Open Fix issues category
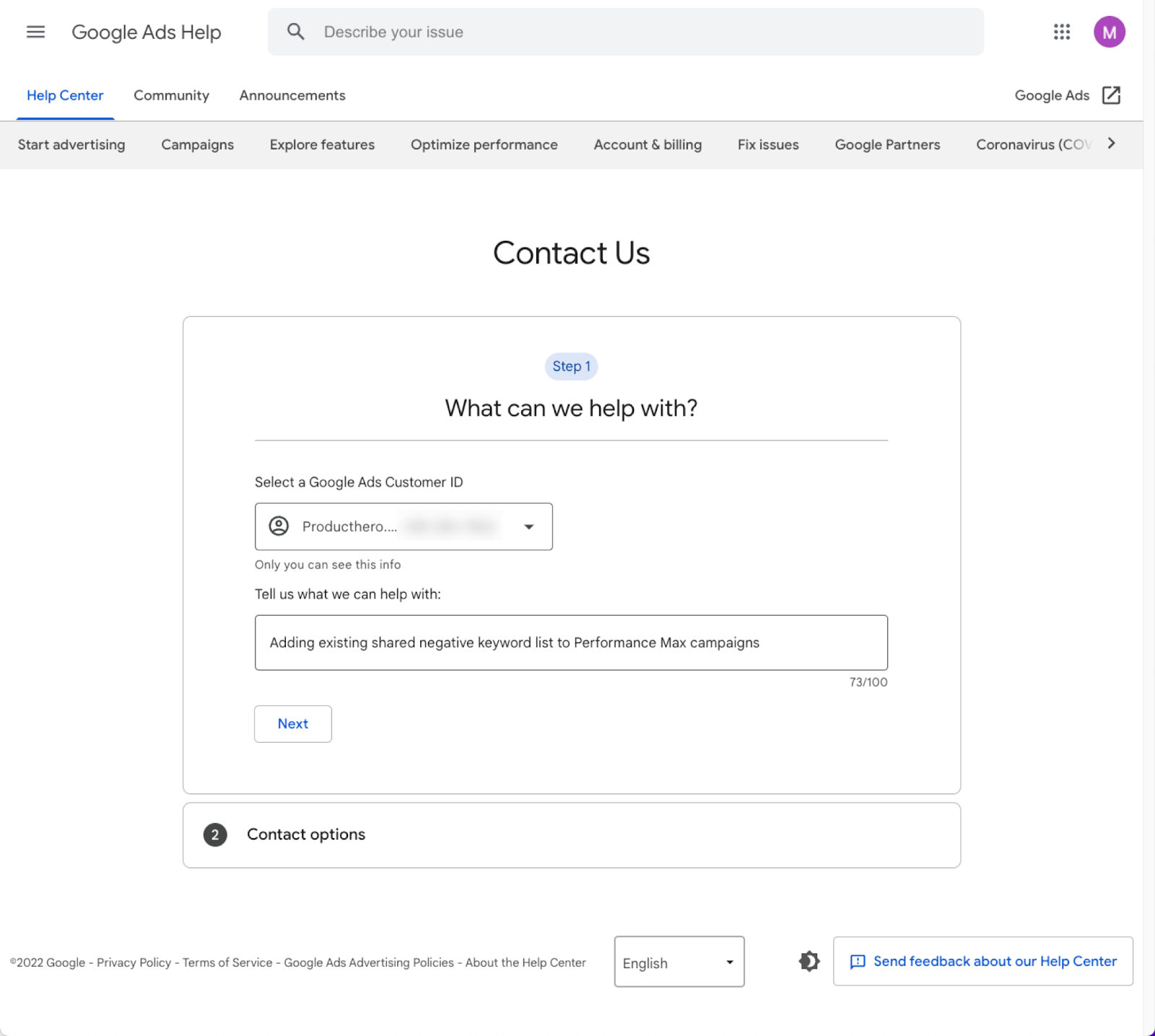This screenshot has width=1155, height=1036. click(x=768, y=144)
